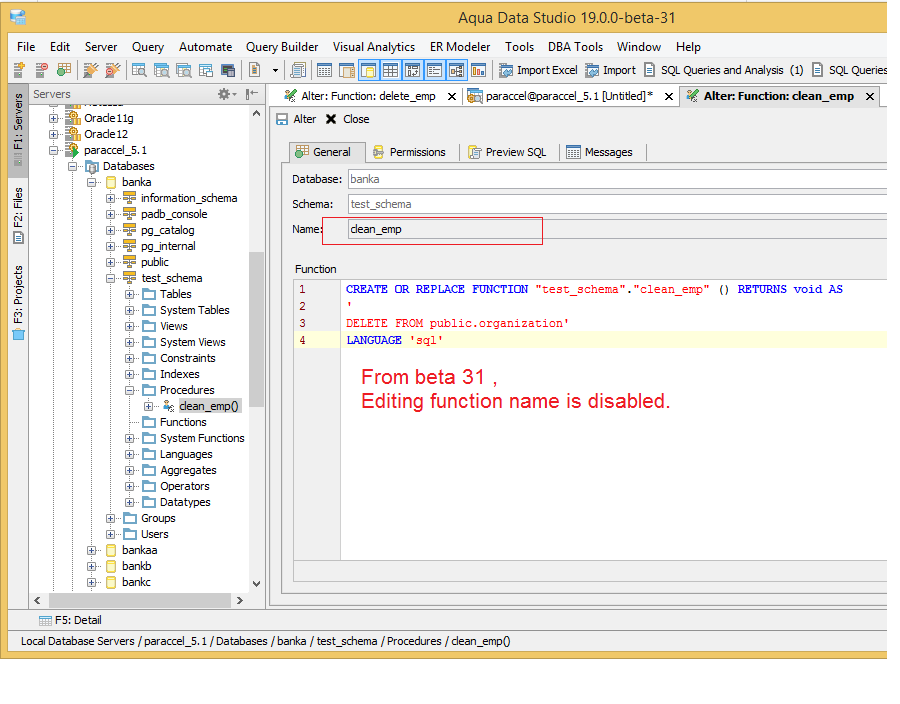
Task: Open the Visual Analytics menu
Action: [x=374, y=47]
